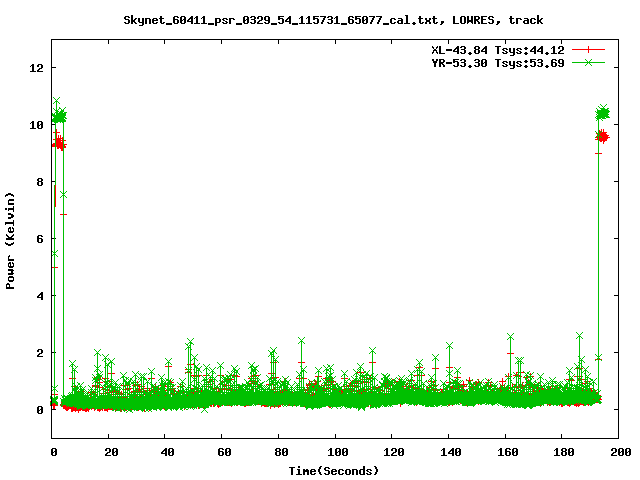640x480 pixels.
Task: Click the red XL legend line sample
Action: pos(588,50)
